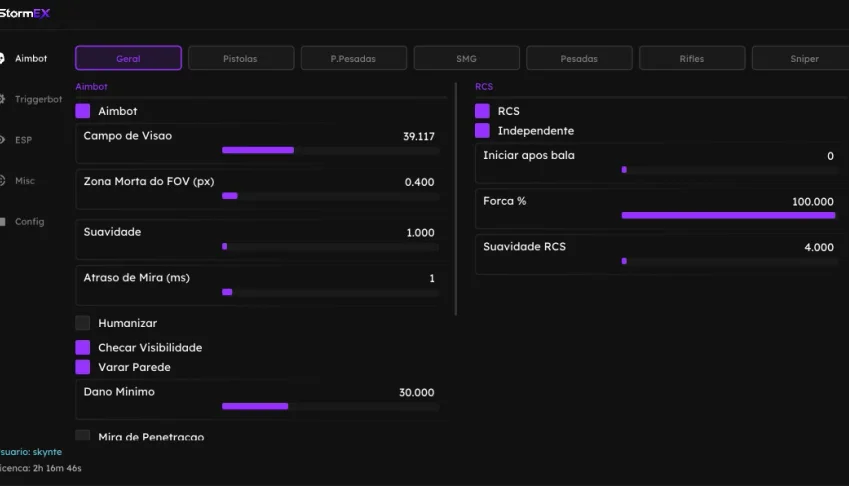Click the Dano Minimo slider
Viewport: 849px width, 486px height.
pos(330,406)
